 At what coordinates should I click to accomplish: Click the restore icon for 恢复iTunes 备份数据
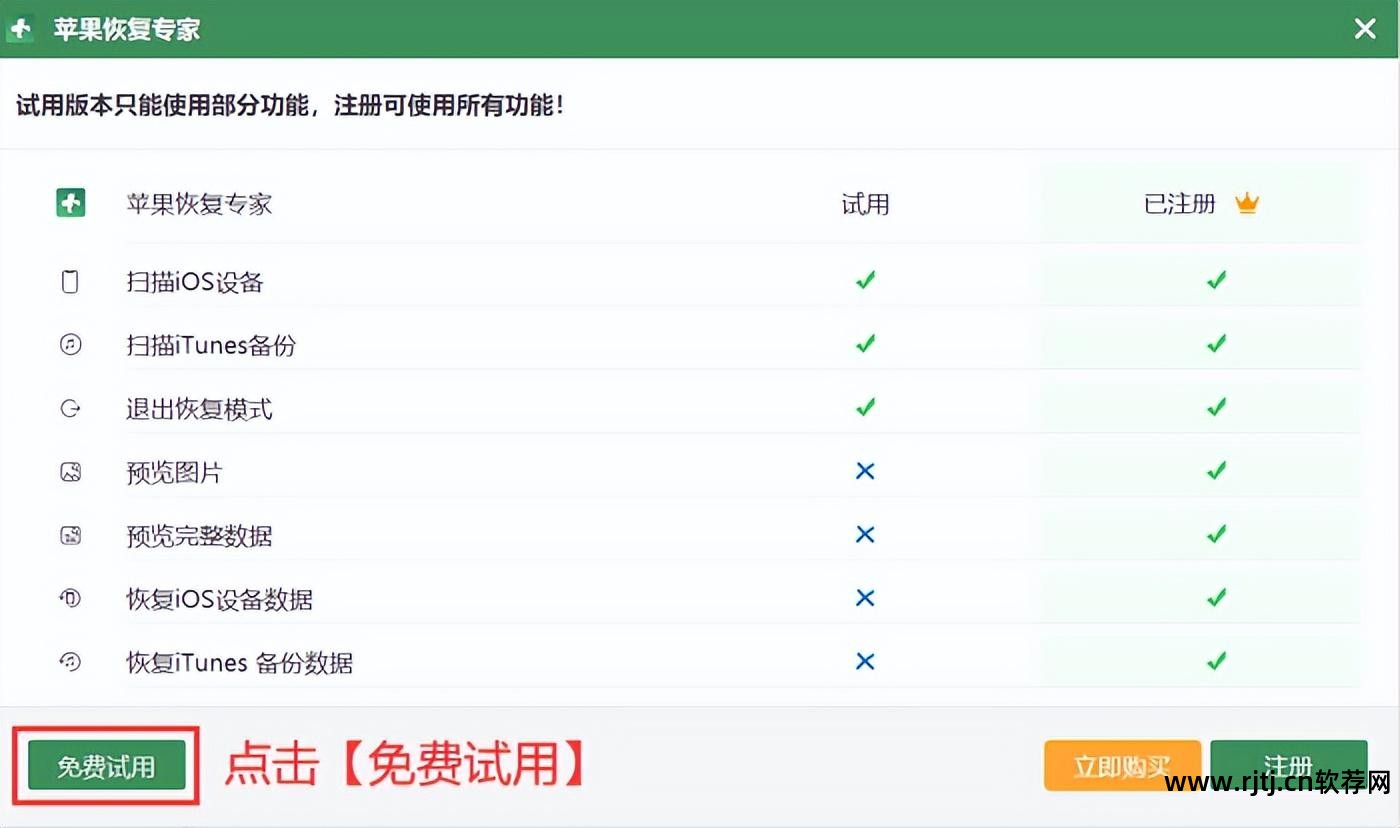(x=70, y=662)
